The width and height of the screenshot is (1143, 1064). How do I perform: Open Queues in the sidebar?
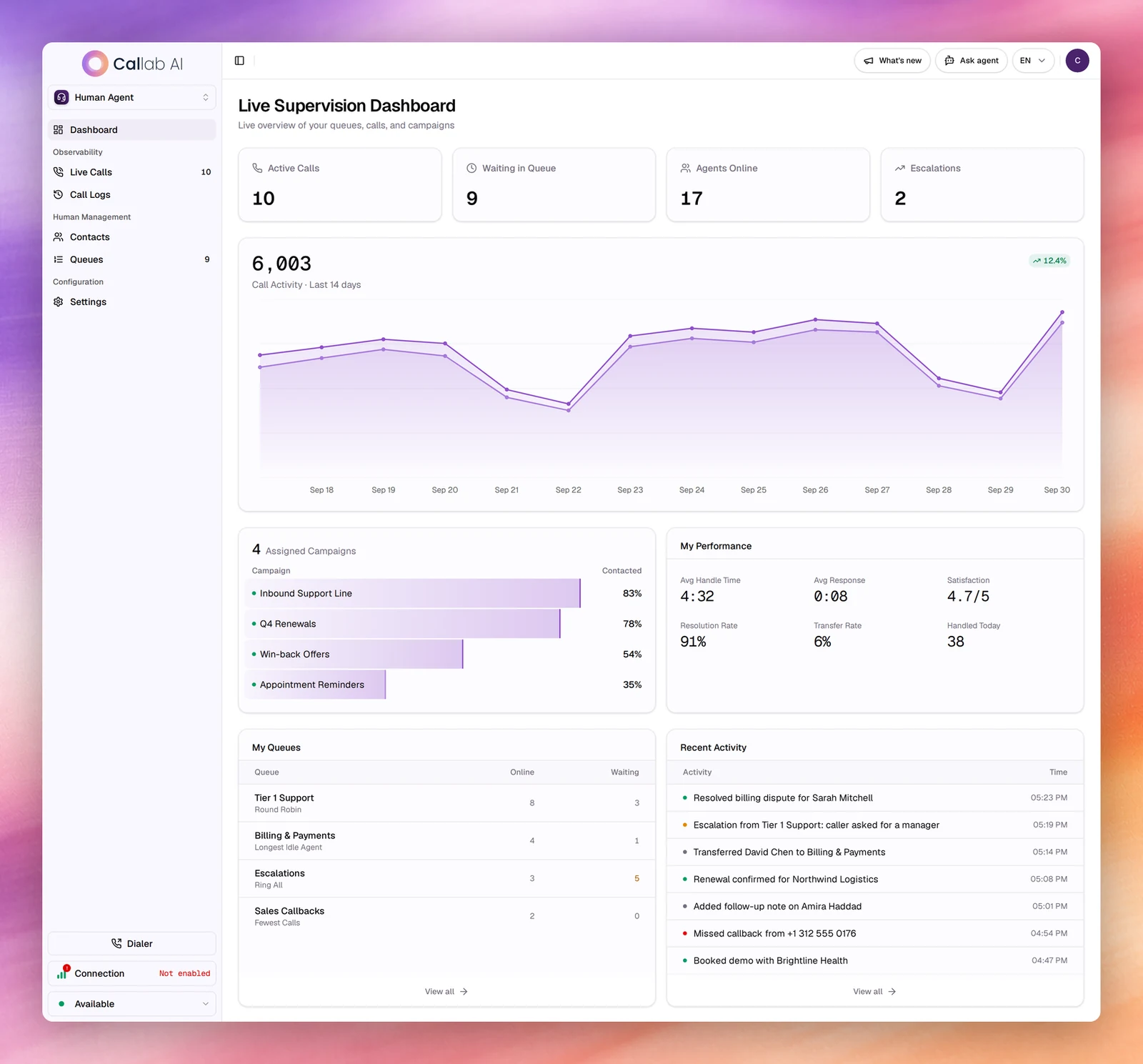(x=132, y=259)
